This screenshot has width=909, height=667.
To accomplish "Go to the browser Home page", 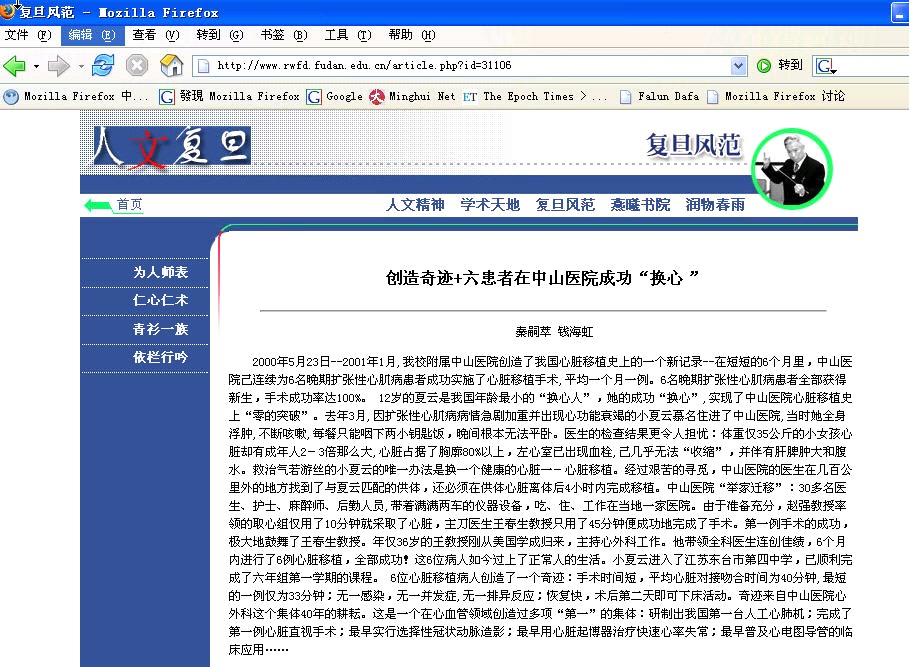I will pyautogui.click(x=172, y=66).
